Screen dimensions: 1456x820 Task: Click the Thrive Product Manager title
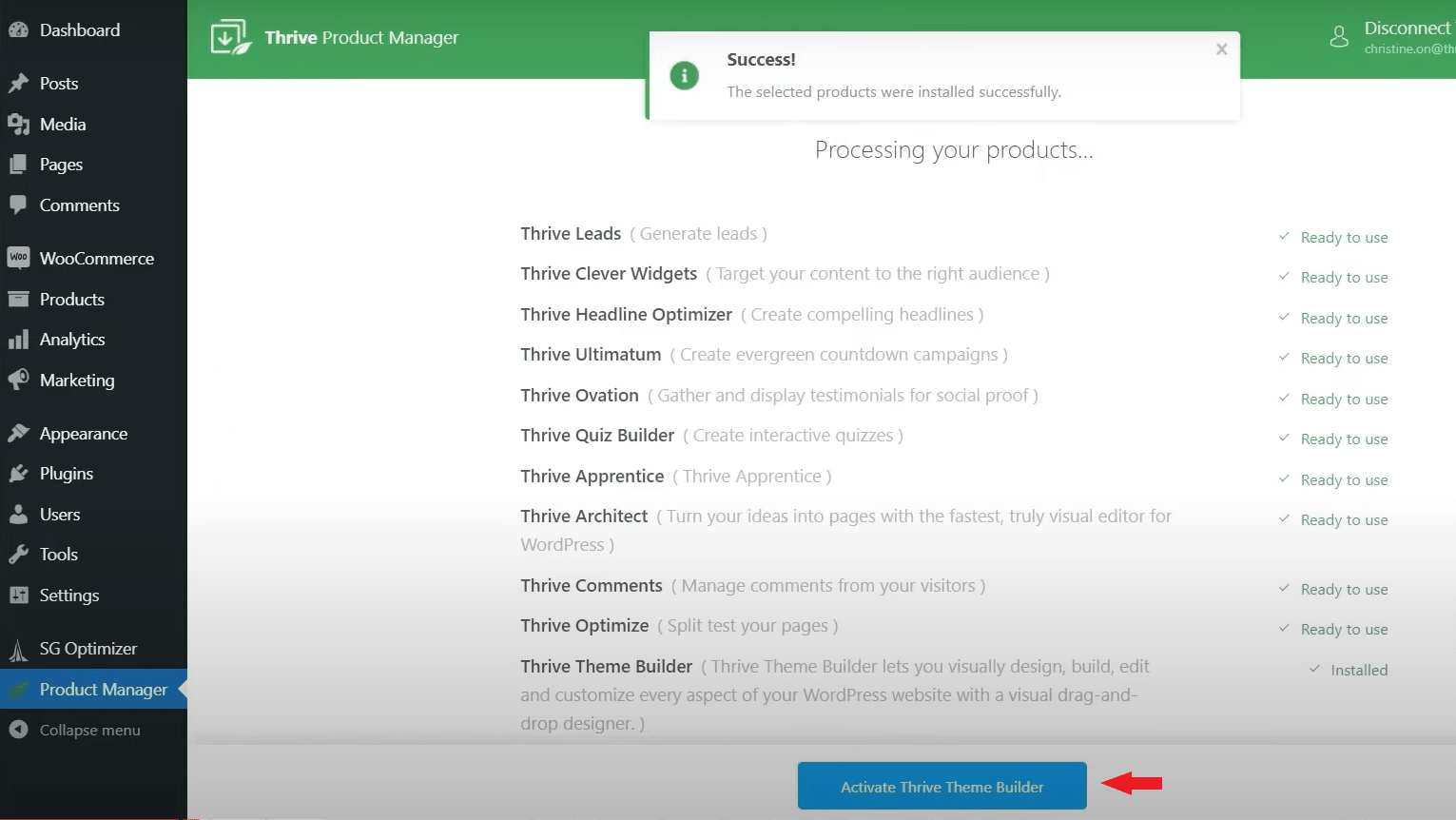pos(361,38)
